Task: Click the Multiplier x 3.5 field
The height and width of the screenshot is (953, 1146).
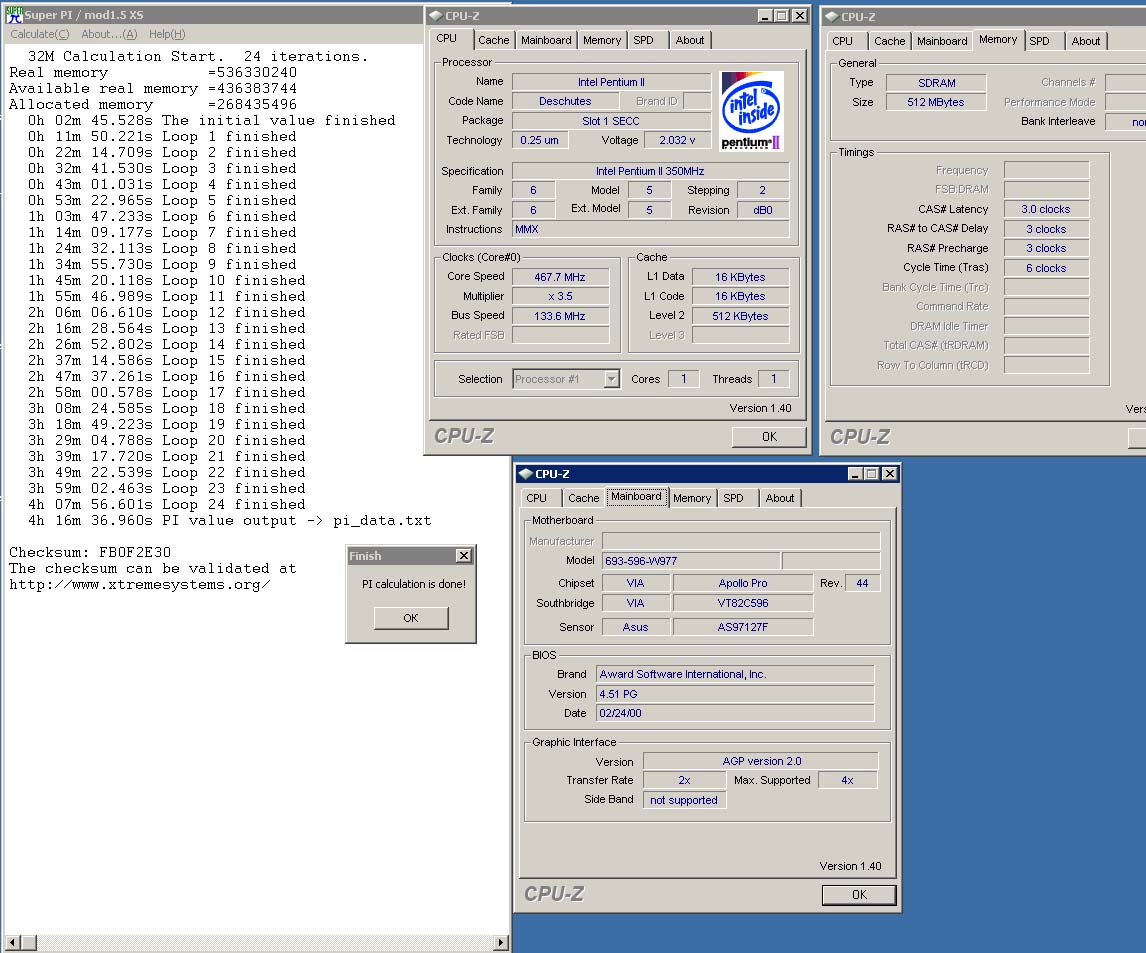Action: tap(560, 296)
